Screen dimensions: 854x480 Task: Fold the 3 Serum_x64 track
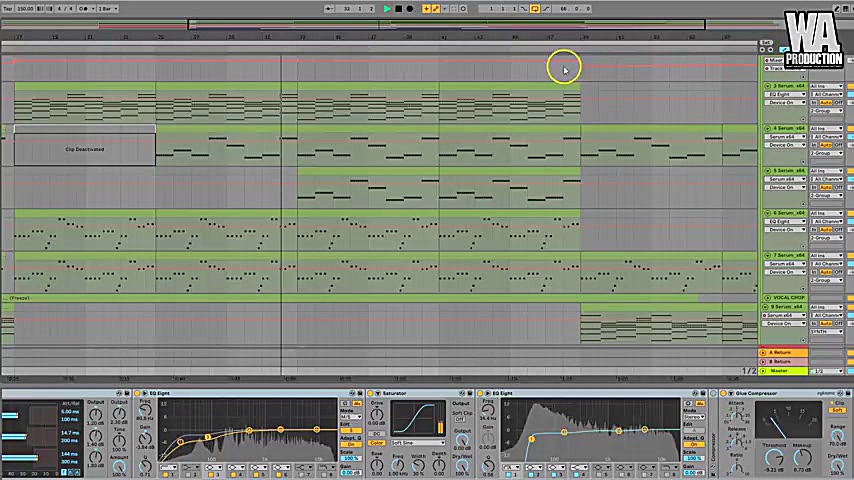(767, 86)
